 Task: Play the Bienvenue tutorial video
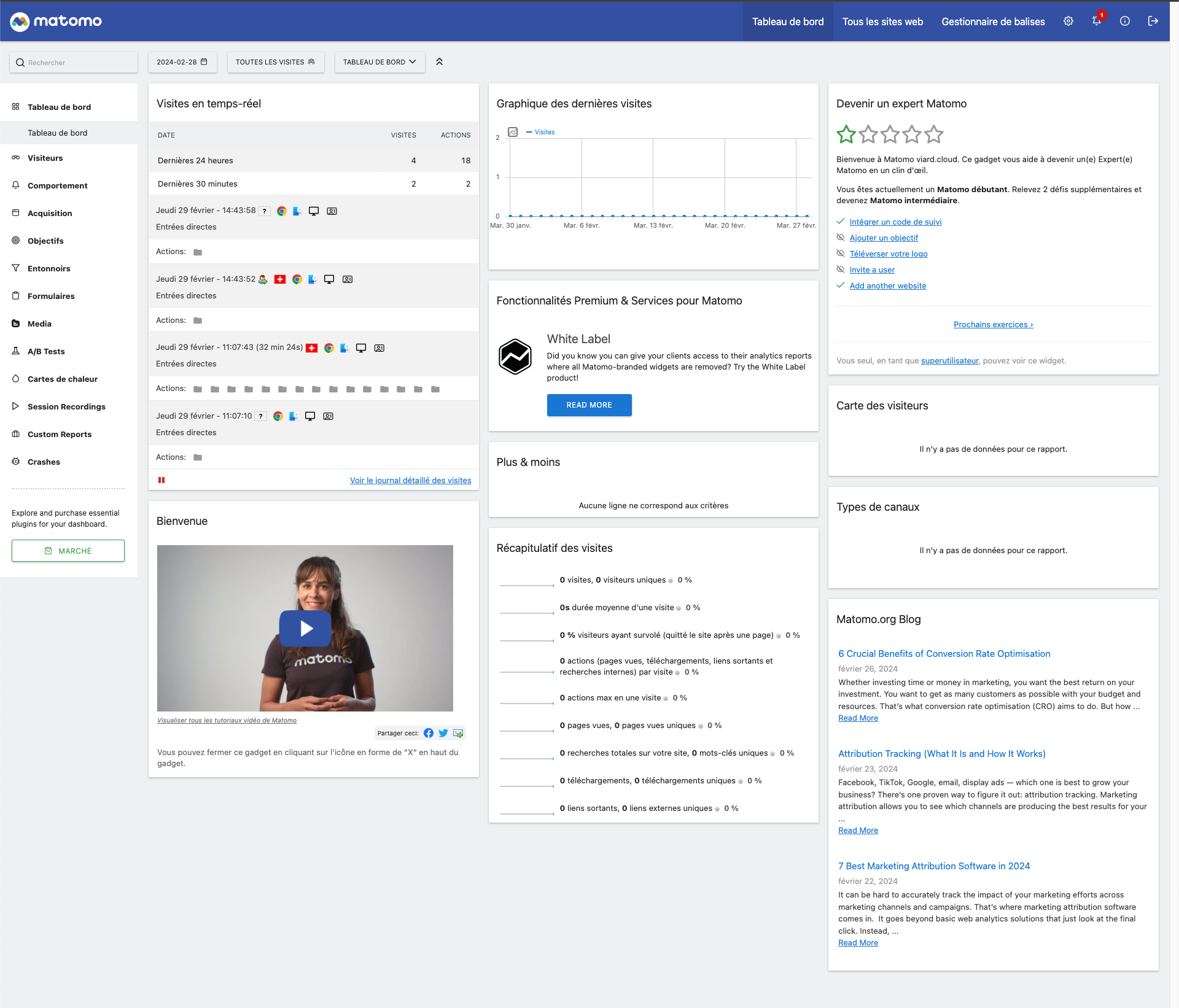point(305,627)
